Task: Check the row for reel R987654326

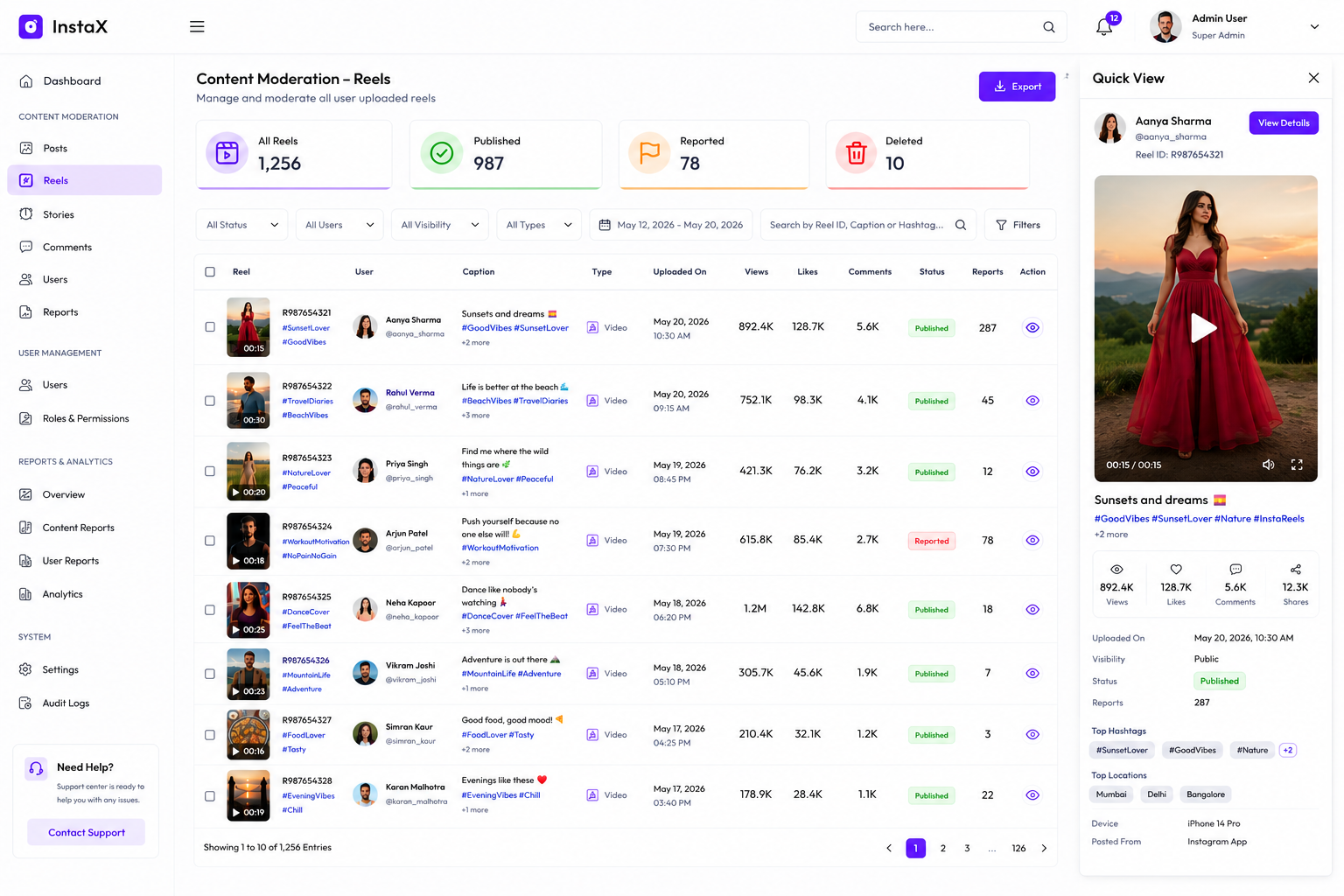Action: pos(210,674)
